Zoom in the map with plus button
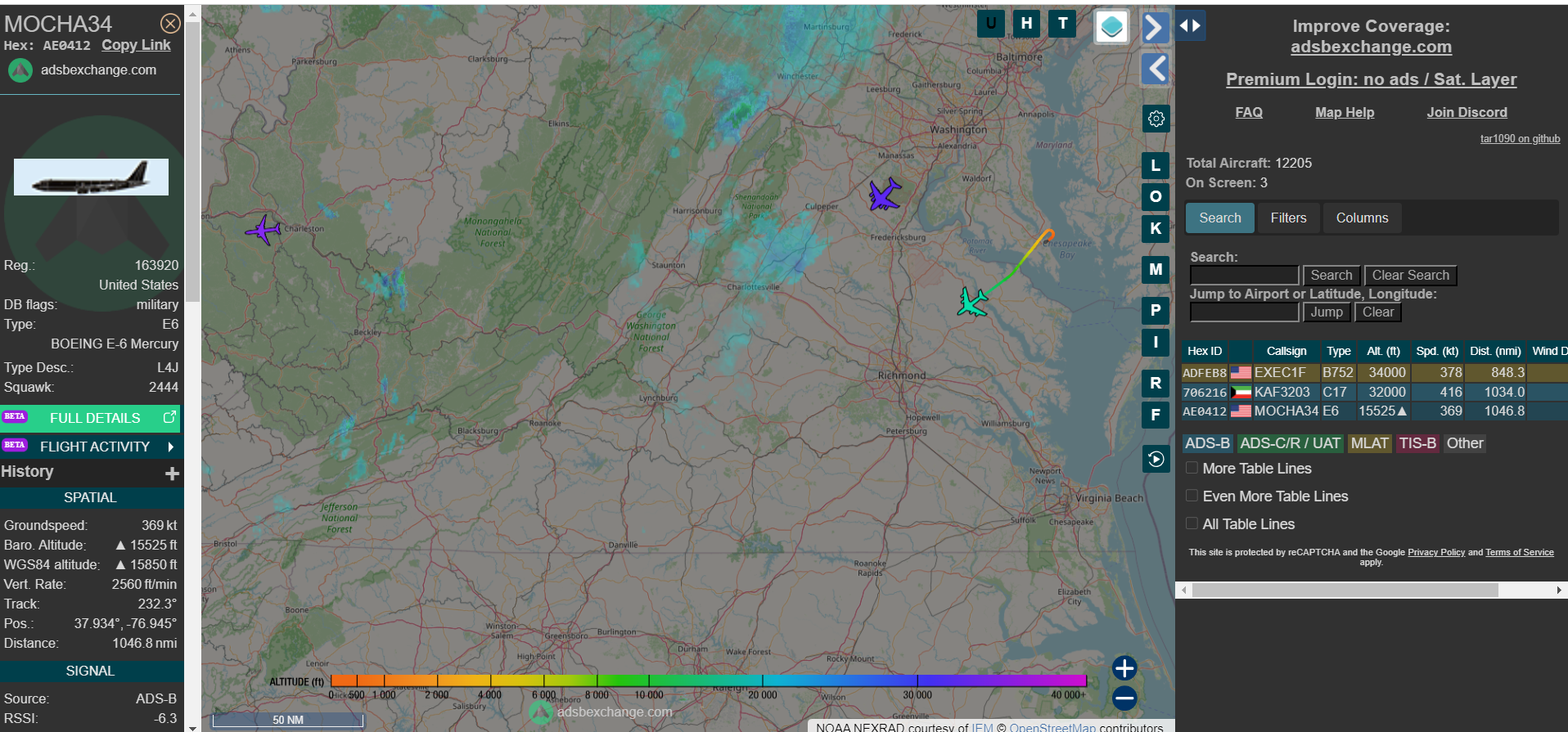The image size is (1568, 732). (x=1124, y=668)
